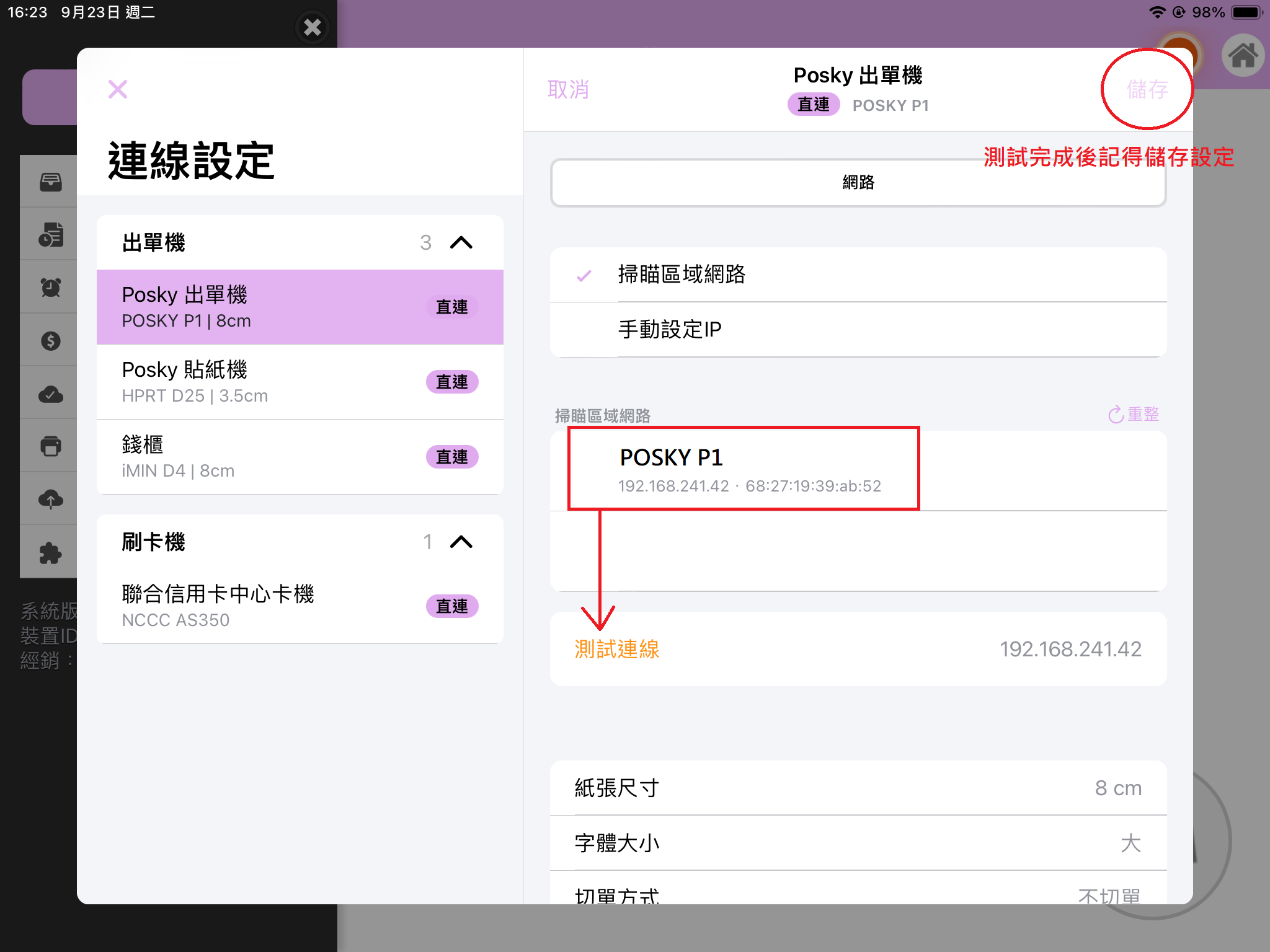
Task: Click the dark round X button
Action: (313, 27)
